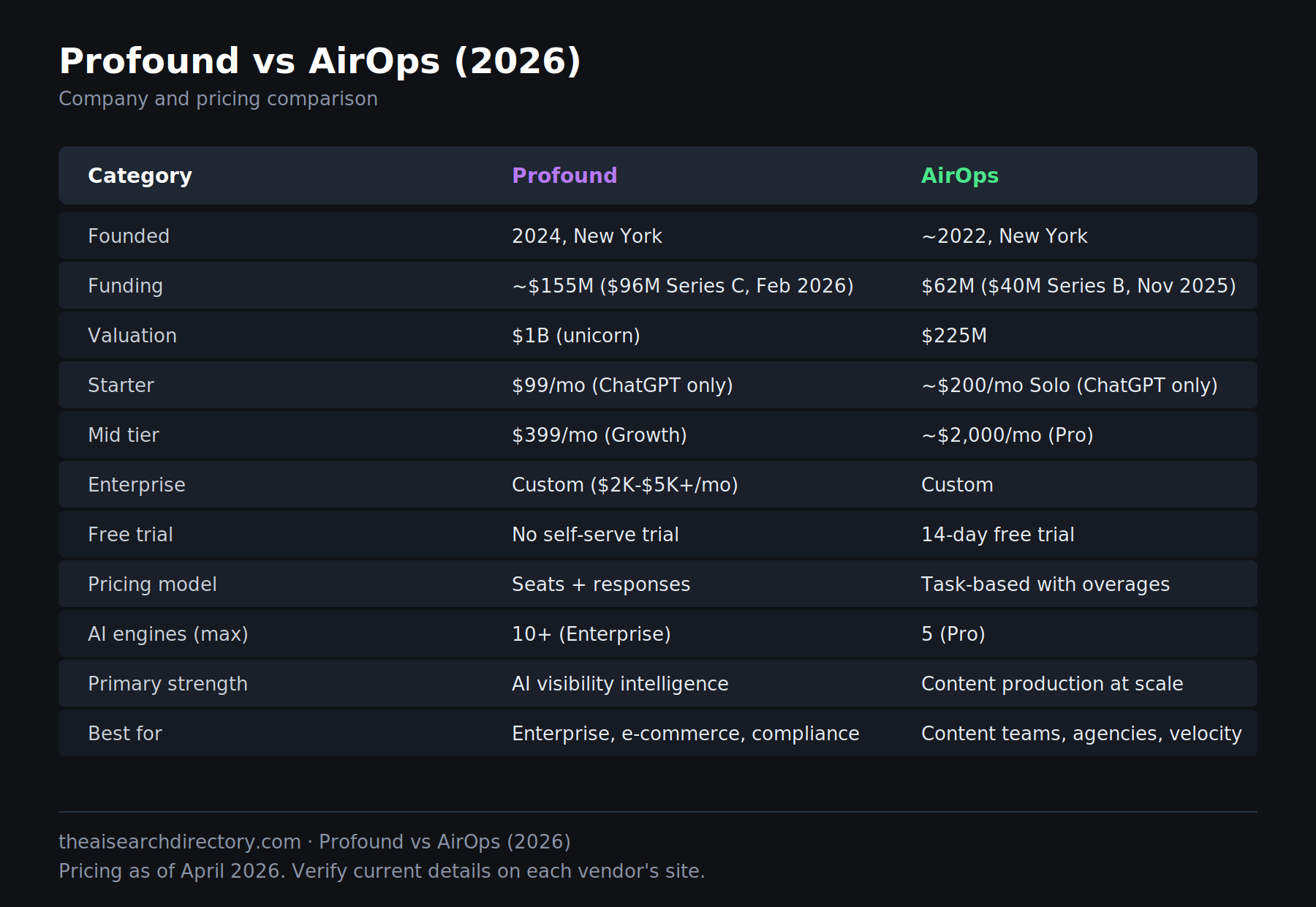1316x907 pixels.
Task: Click the "$225M" valuation cell
Action: pyautogui.click(x=953, y=336)
